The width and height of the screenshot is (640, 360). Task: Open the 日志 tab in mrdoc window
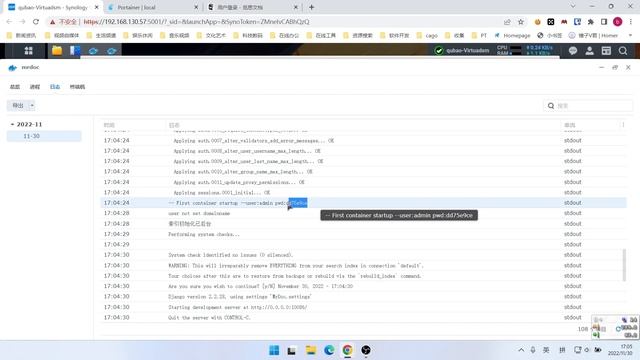pyautogui.click(x=55, y=87)
